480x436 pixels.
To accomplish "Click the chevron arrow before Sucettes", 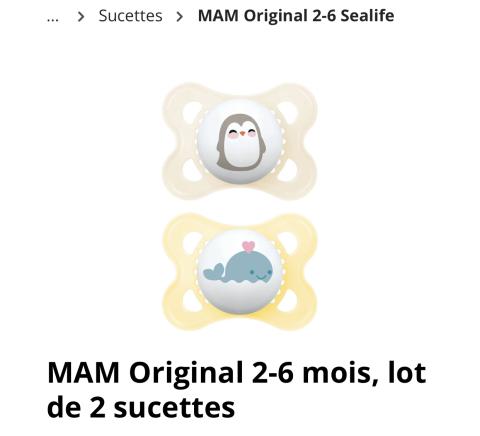I will click(x=81, y=17).
